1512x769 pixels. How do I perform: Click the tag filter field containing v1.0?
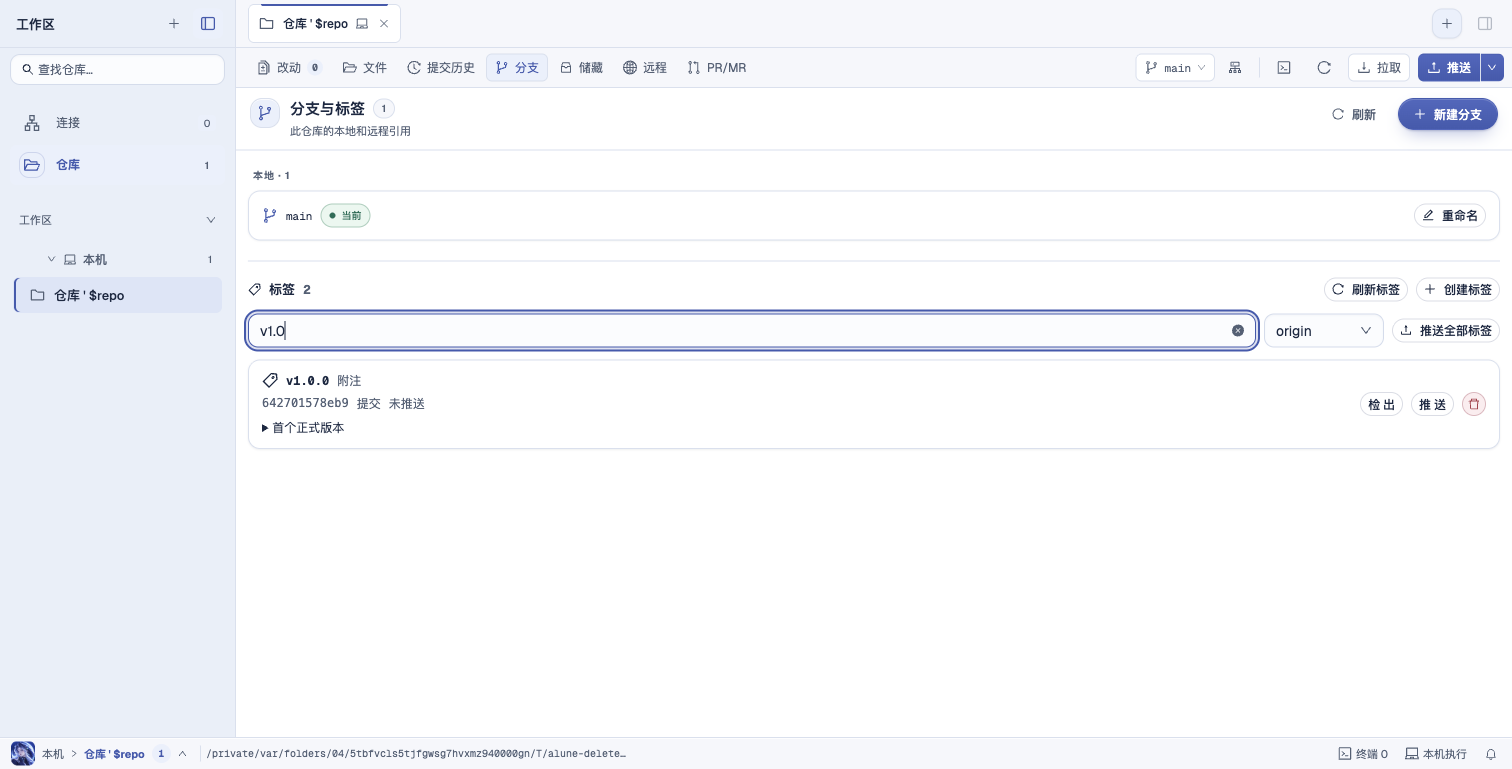click(752, 330)
